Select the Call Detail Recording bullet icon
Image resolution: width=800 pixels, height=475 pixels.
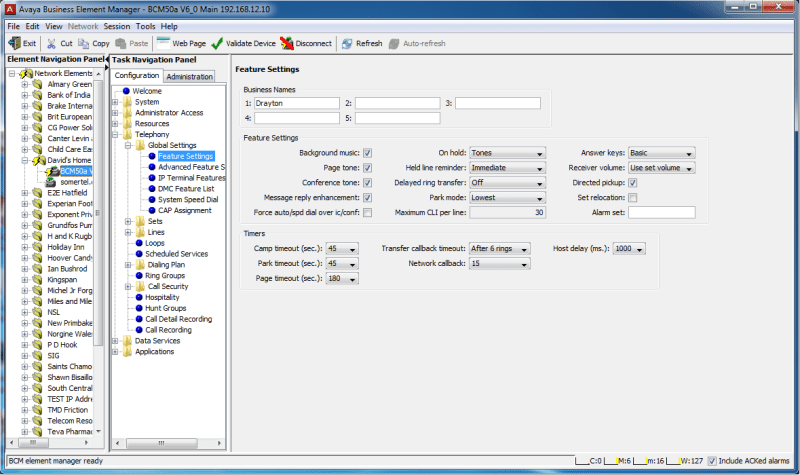[x=139, y=319]
